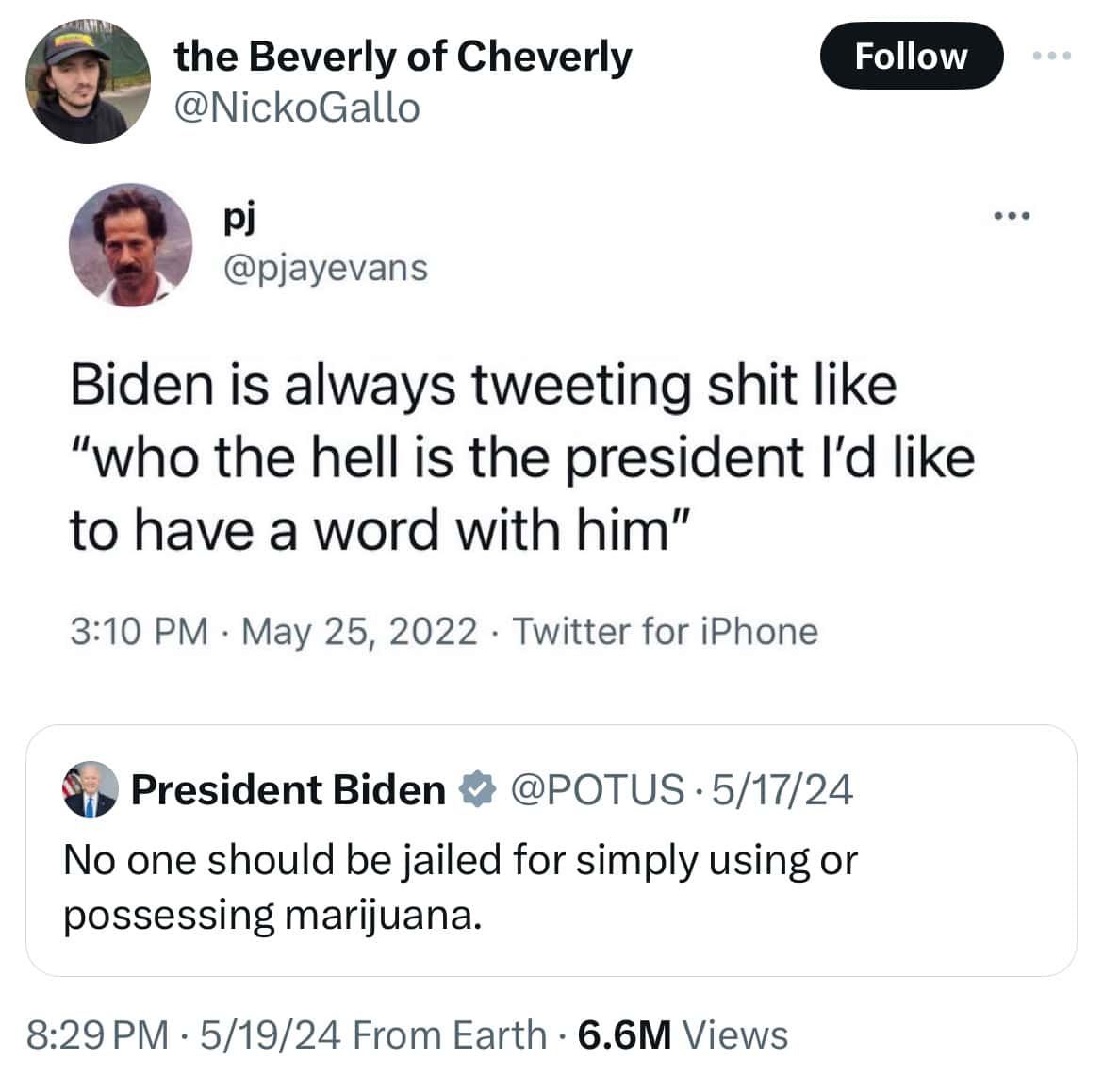
Task: Open the @POTUS handle
Action: pyautogui.click(x=598, y=789)
